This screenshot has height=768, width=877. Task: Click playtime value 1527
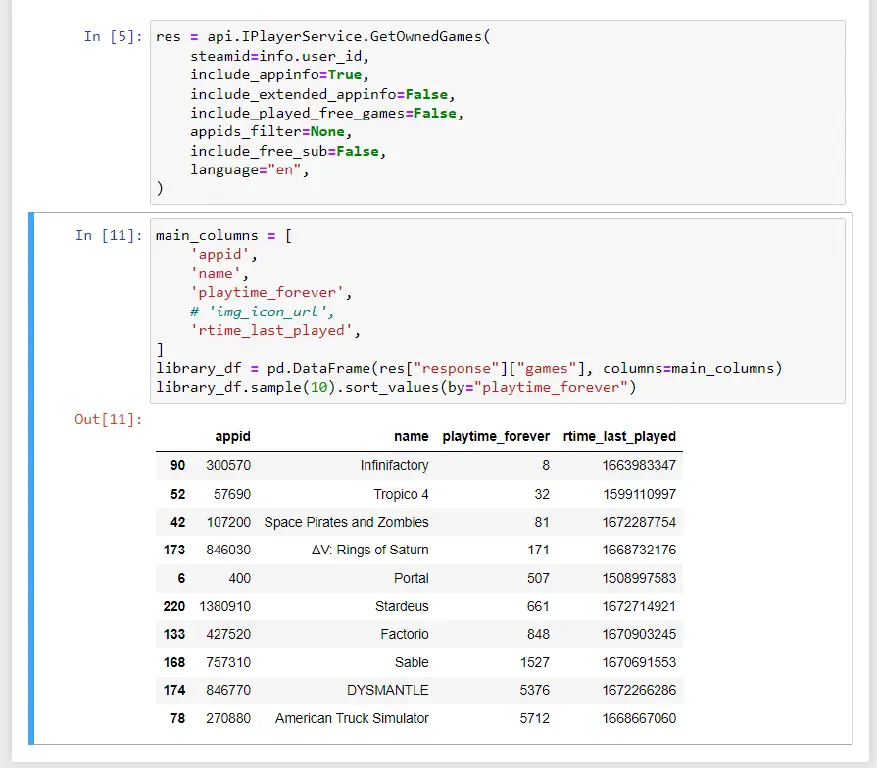[x=535, y=662]
